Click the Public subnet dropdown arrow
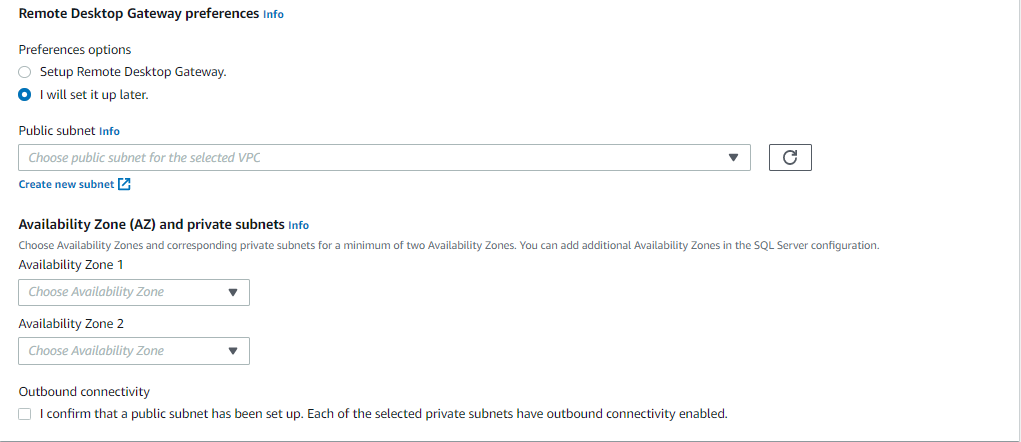Screen dimensions: 1021x442 pos(733,158)
